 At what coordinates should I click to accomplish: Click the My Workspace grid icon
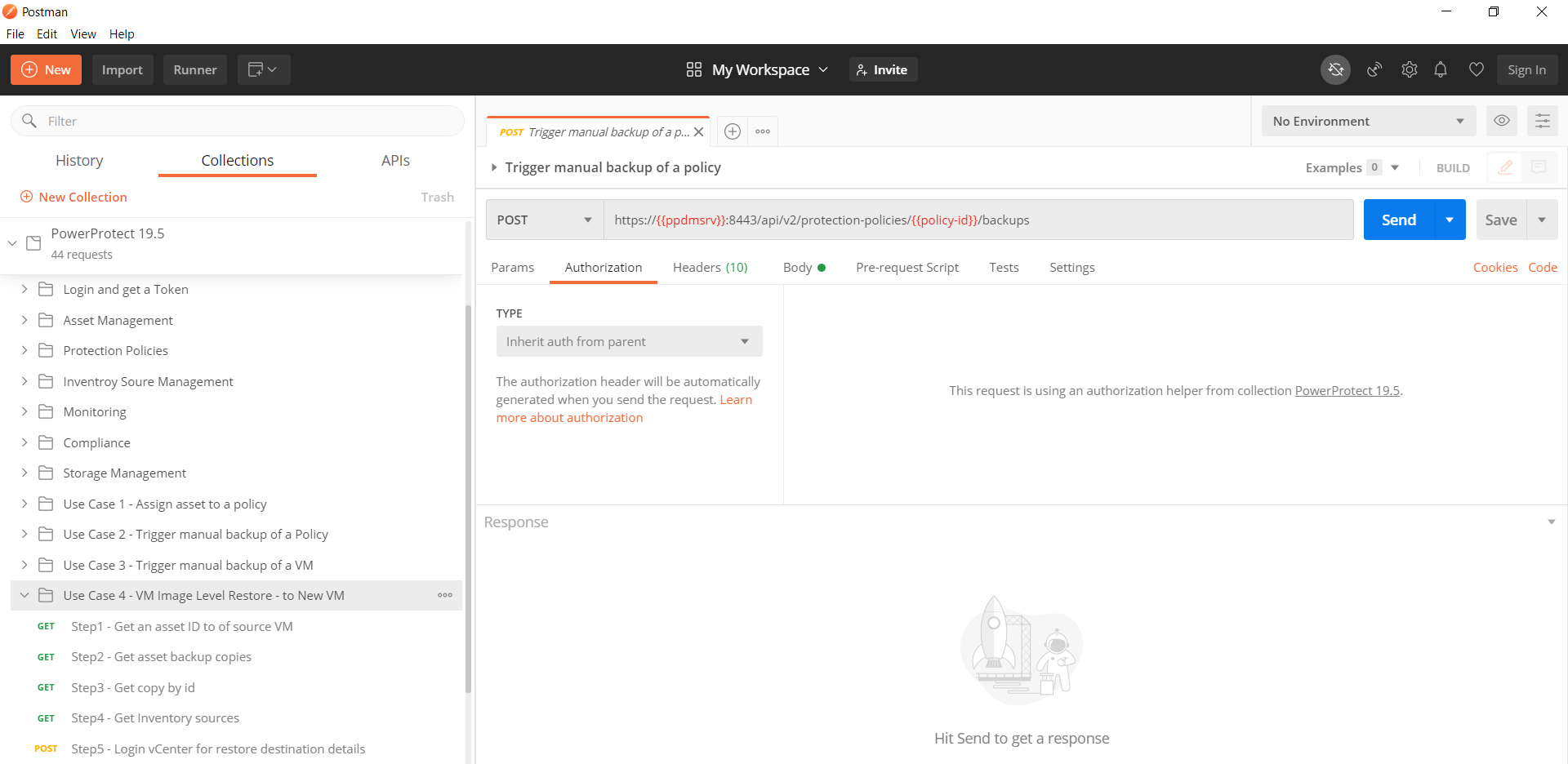click(x=693, y=70)
